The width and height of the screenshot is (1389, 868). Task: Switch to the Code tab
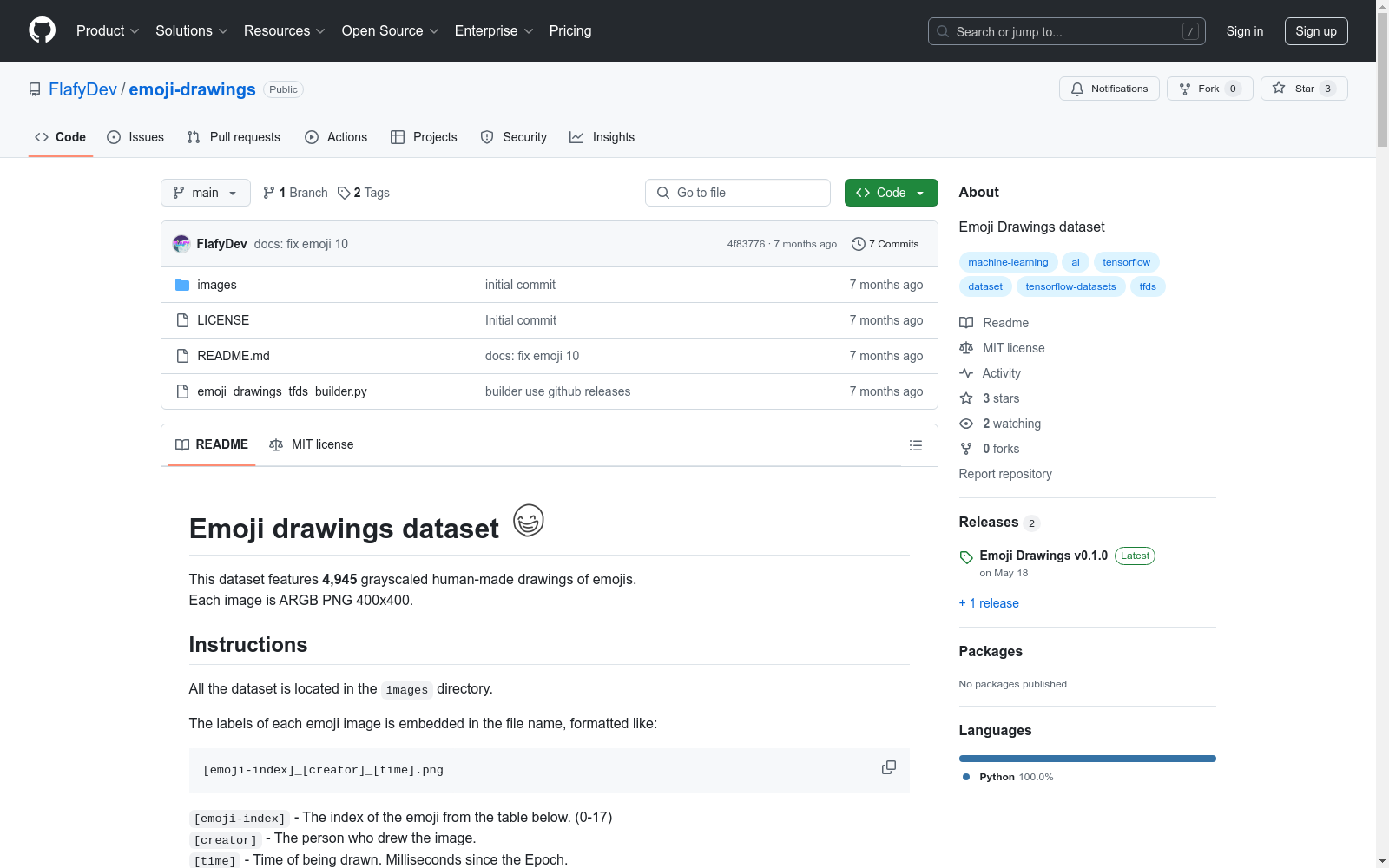[x=61, y=137]
